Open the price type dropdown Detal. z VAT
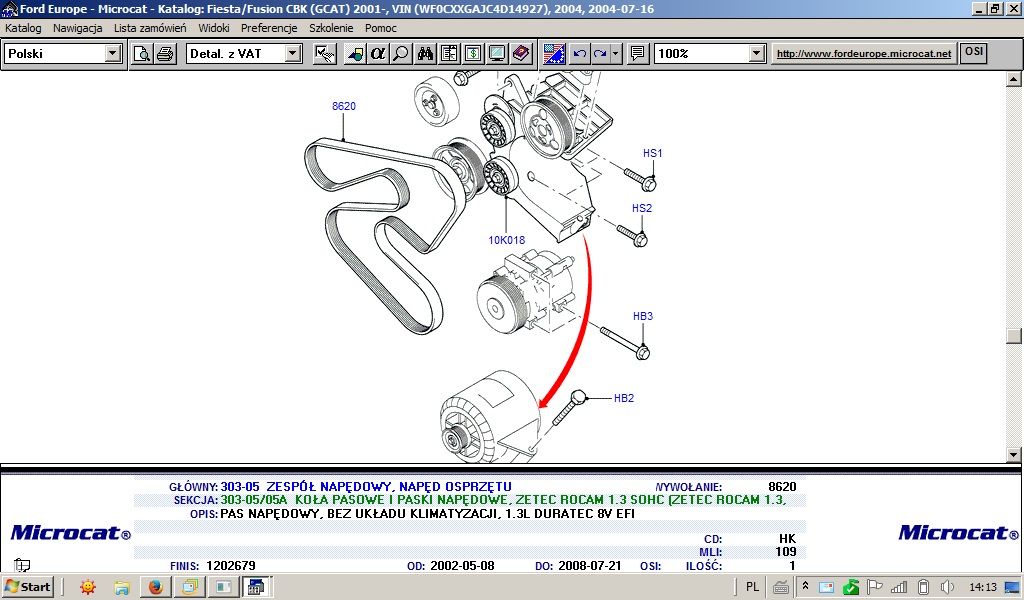Screen dimensions: 1024x600 pos(293,54)
